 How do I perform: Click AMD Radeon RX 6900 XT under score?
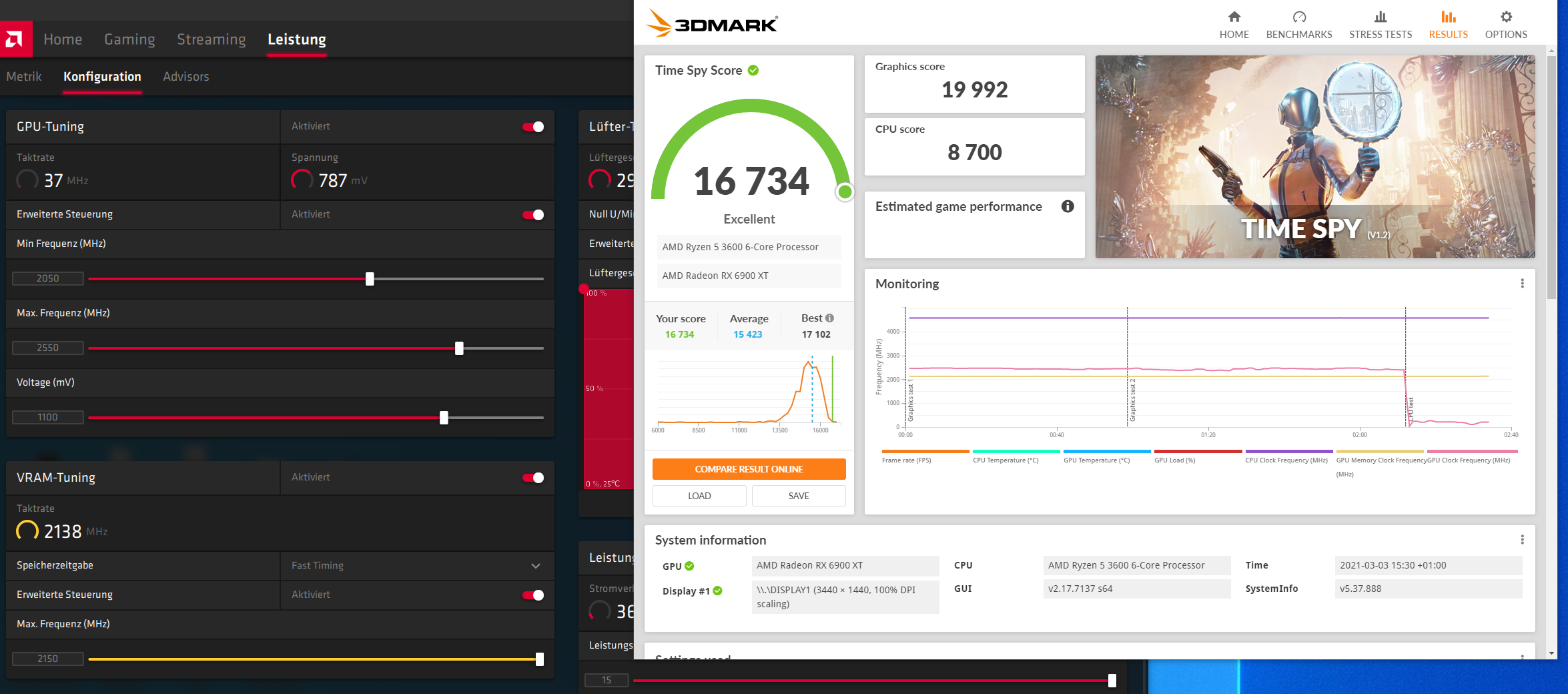click(749, 276)
